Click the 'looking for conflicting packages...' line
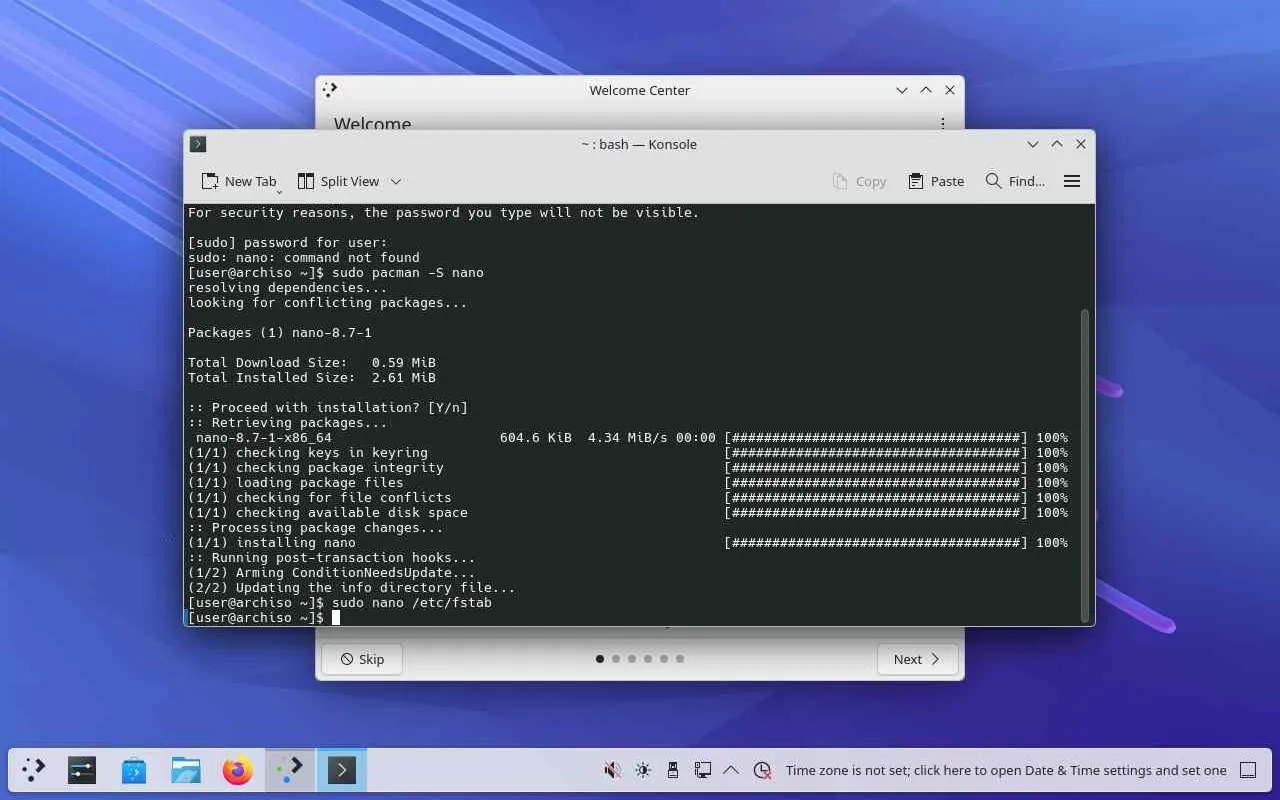 pos(328,302)
